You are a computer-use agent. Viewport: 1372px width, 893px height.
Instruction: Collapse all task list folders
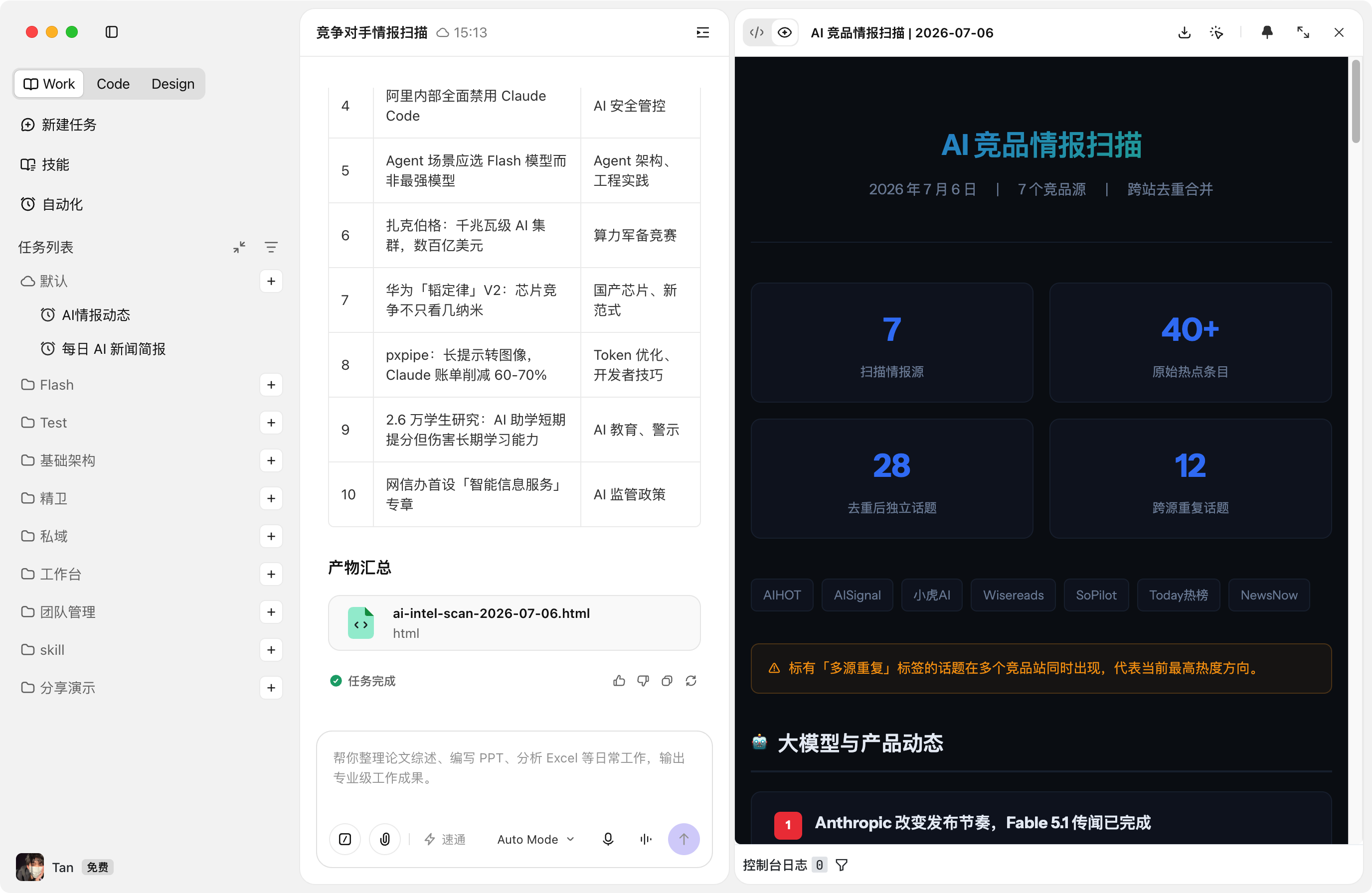click(239, 247)
